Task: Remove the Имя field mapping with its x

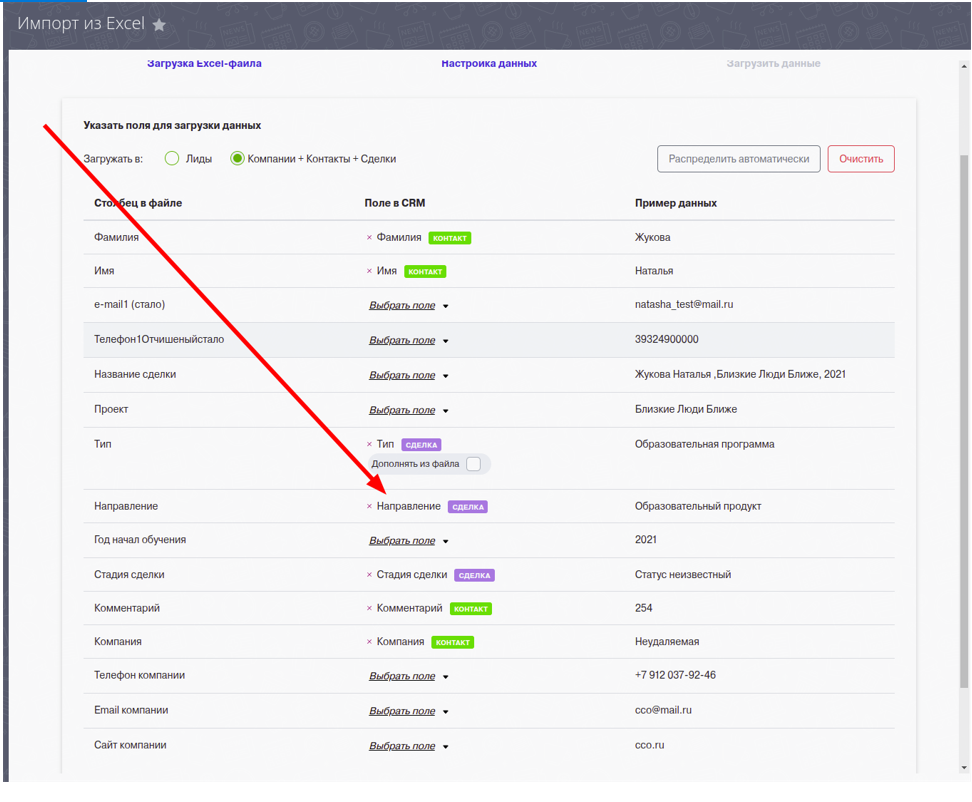Action: [x=369, y=271]
